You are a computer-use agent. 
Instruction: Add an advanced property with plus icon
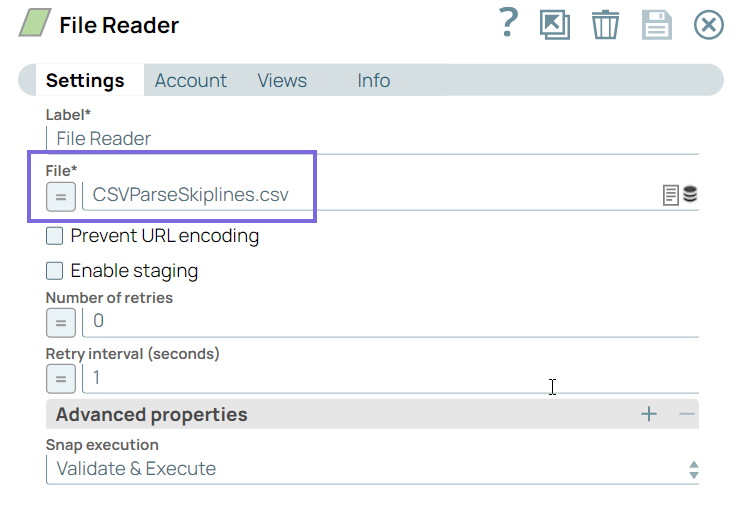tap(649, 414)
